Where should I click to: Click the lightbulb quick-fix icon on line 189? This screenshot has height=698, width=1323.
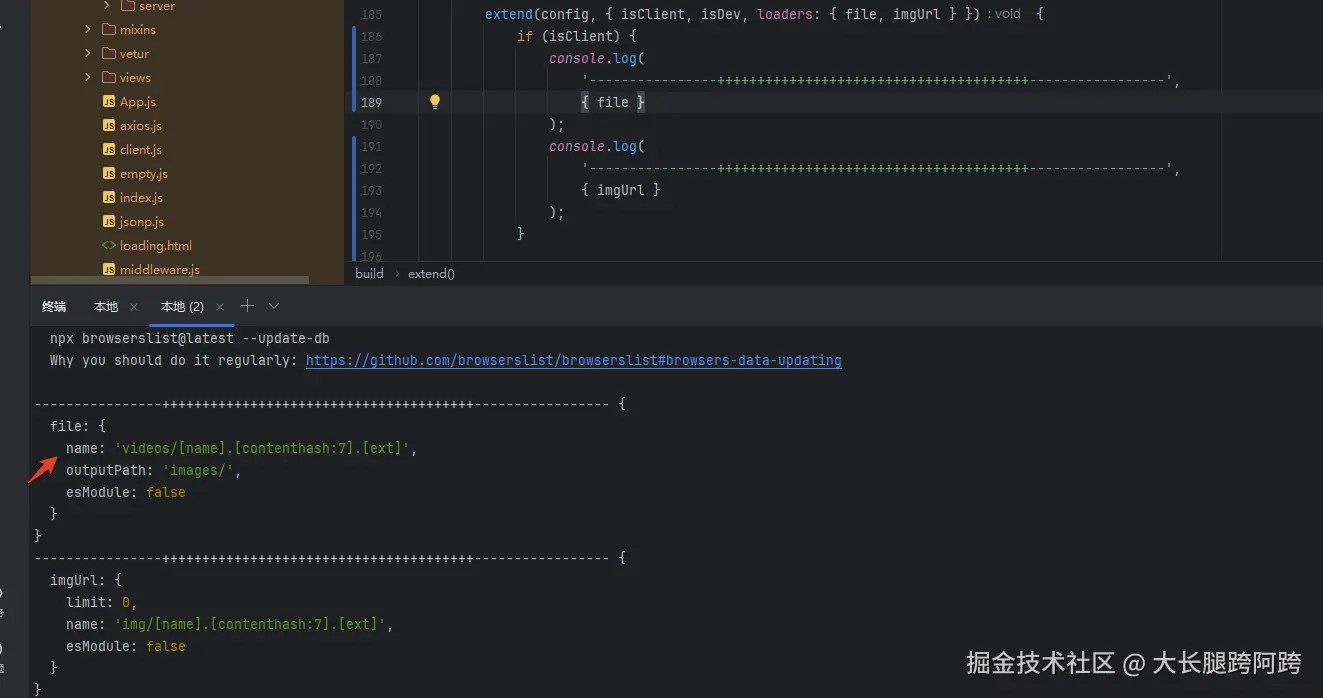click(x=435, y=102)
